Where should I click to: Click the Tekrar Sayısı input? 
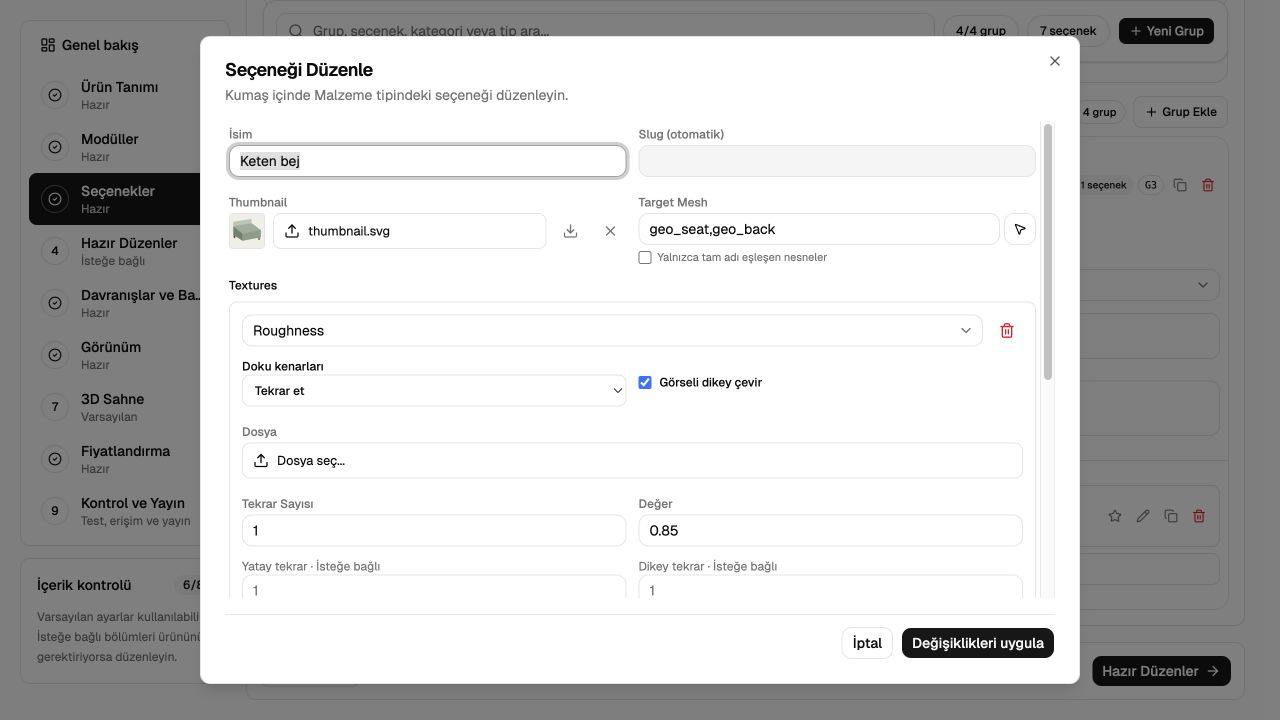point(434,531)
